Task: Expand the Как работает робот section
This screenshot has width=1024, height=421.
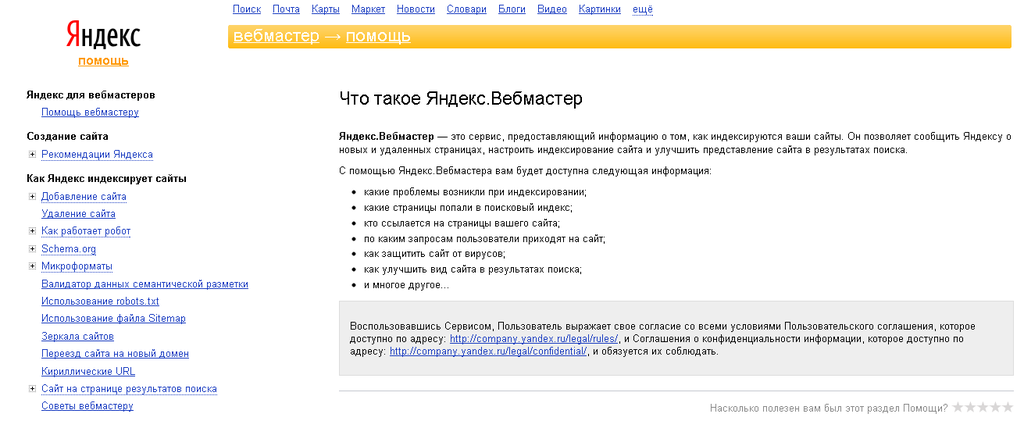Action: [32, 231]
